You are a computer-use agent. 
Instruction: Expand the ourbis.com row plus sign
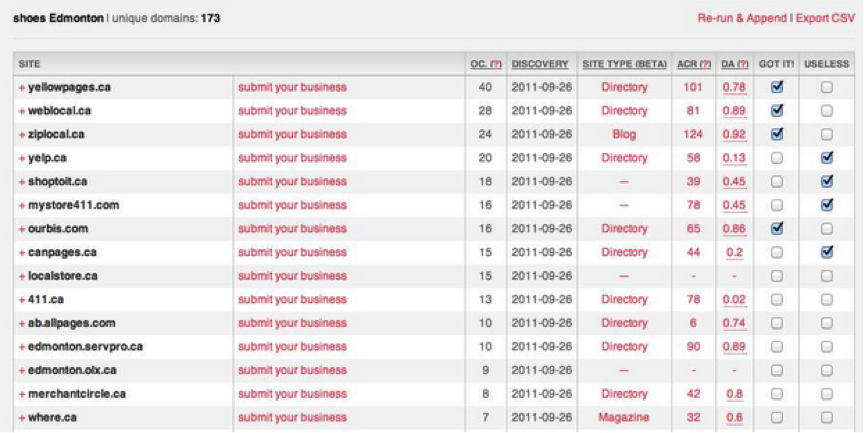(x=22, y=229)
